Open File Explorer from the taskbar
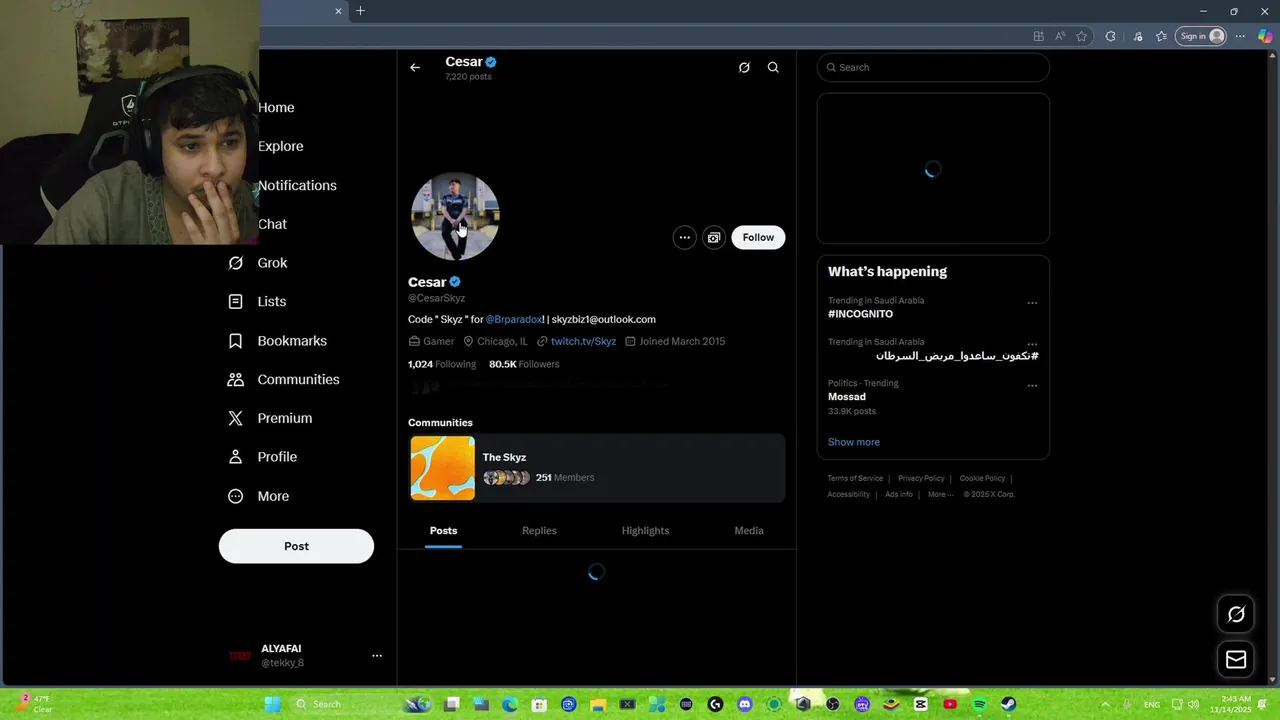 (x=598, y=704)
